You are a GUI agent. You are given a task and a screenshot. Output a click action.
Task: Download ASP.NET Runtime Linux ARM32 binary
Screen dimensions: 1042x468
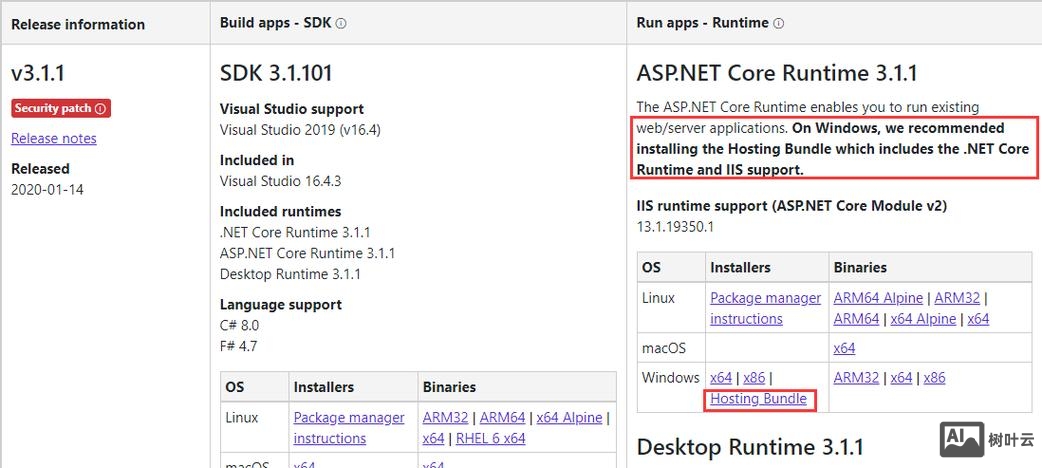(x=957, y=298)
